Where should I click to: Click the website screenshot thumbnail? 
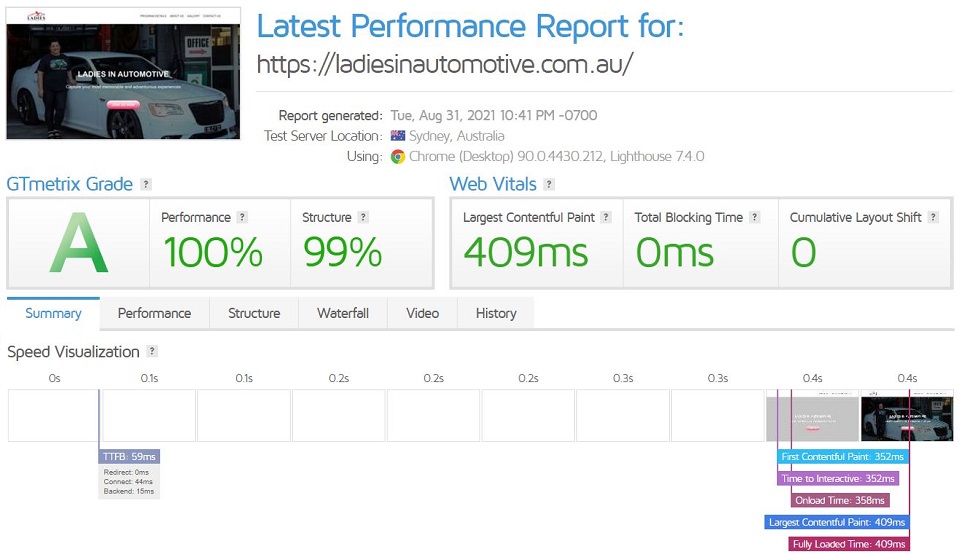[123, 74]
